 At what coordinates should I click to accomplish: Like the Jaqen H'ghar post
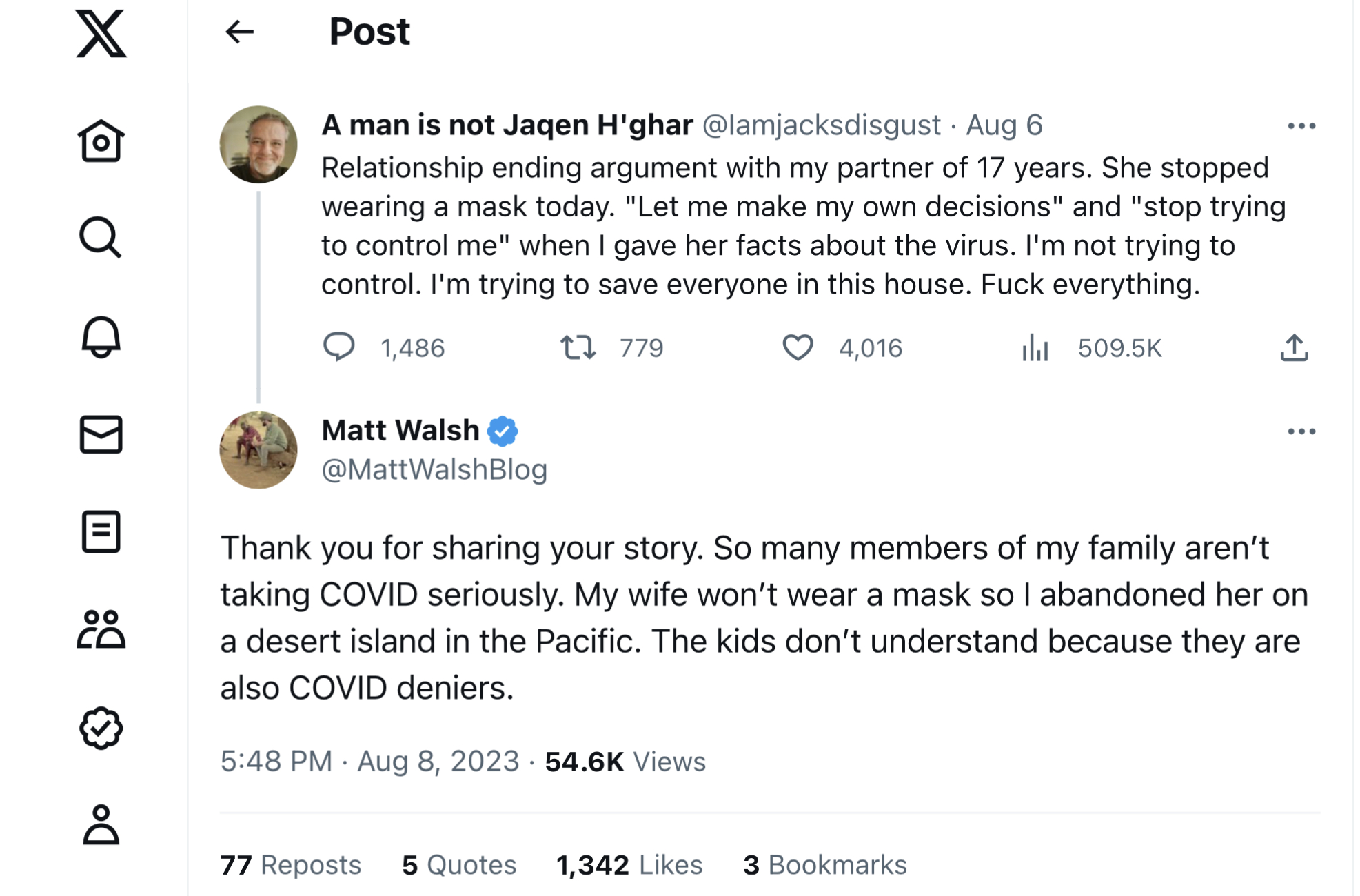798,347
